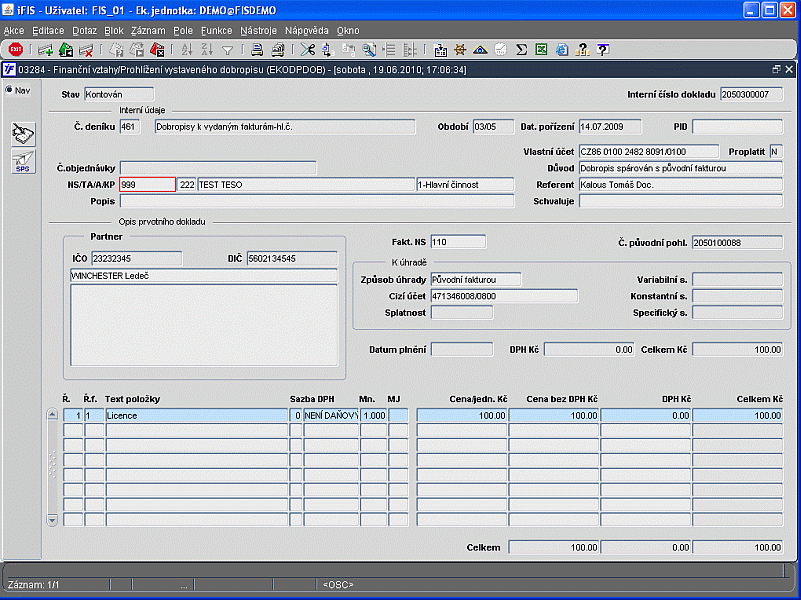Click the Proplatit field with N
This screenshot has height=600, width=801.
click(776, 152)
